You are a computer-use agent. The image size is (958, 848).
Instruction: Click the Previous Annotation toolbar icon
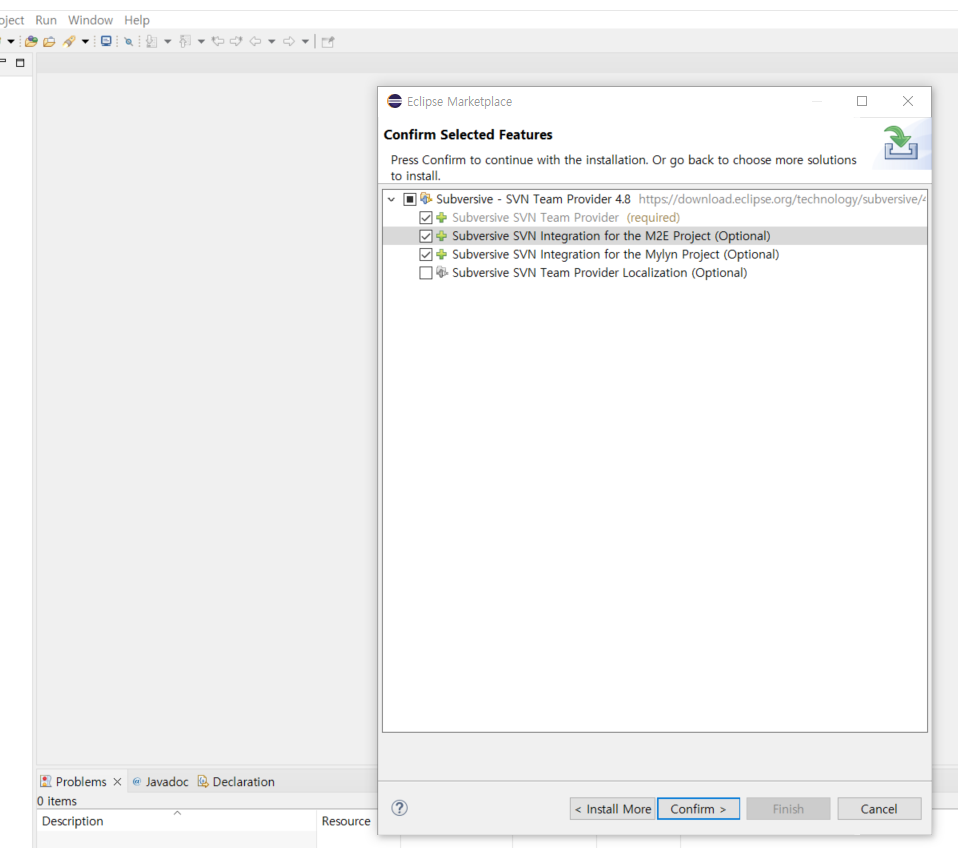coord(185,42)
